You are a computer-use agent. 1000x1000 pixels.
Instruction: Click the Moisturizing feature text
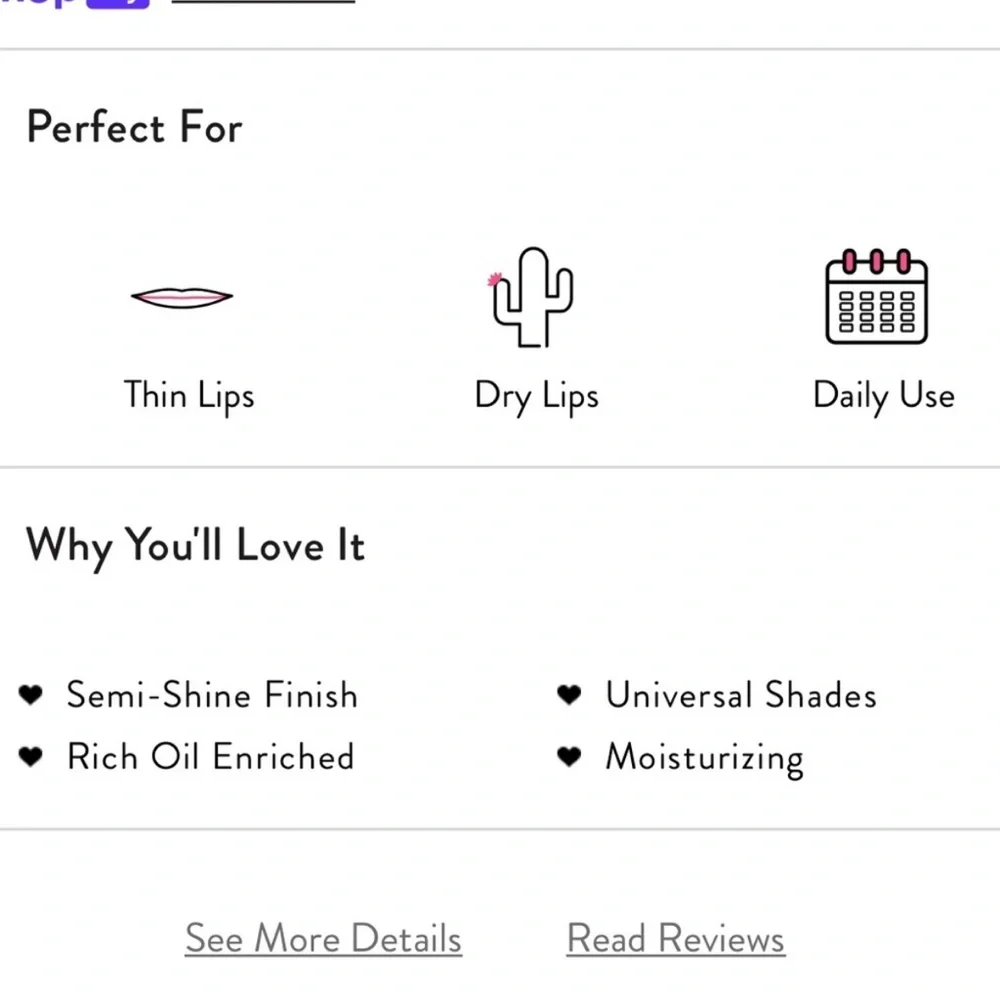tap(705, 759)
